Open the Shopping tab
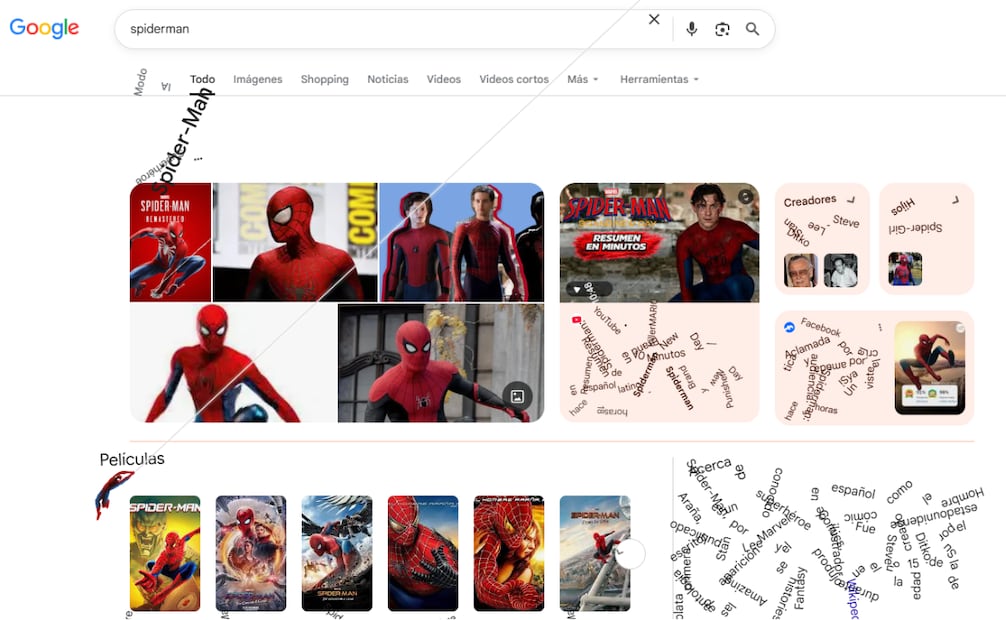The width and height of the screenshot is (1006, 620). [x=325, y=79]
